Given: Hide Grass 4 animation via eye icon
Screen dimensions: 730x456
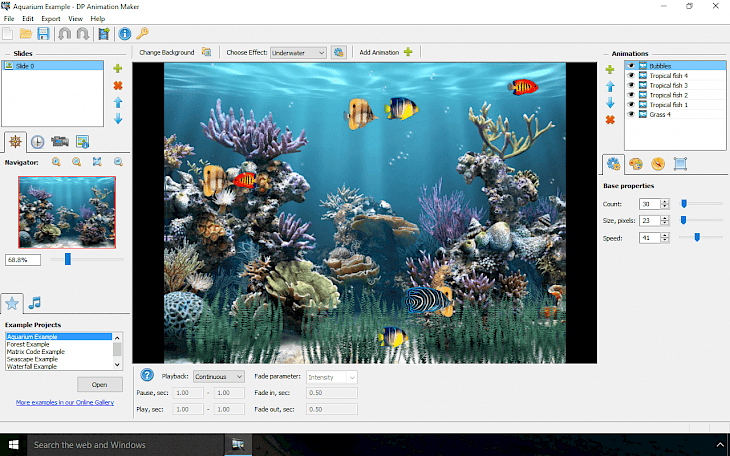Looking at the screenshot, I should click(631, 115).
